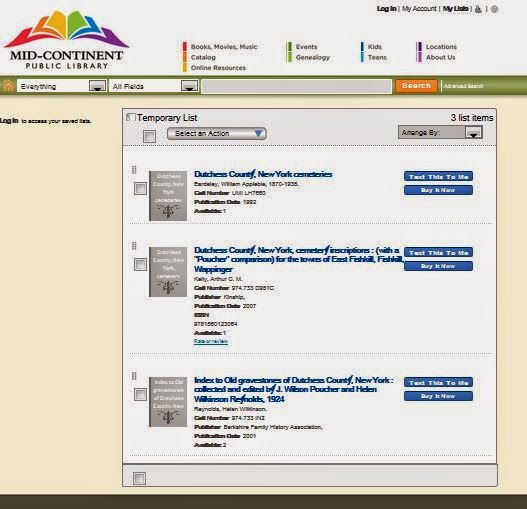Open the All Fields dropdown
This screenshot has width=527, height=509.
[154, 86]
